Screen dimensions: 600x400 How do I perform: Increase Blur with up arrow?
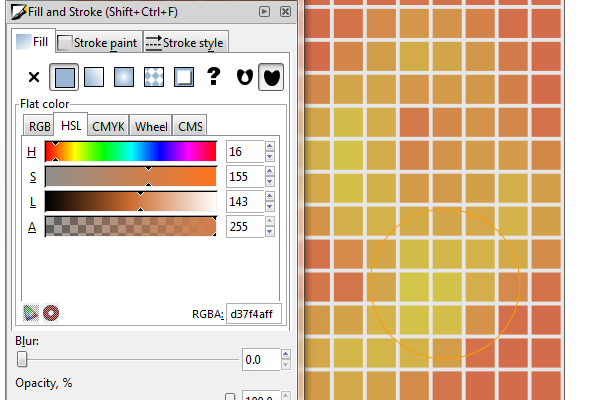(285, 354)
